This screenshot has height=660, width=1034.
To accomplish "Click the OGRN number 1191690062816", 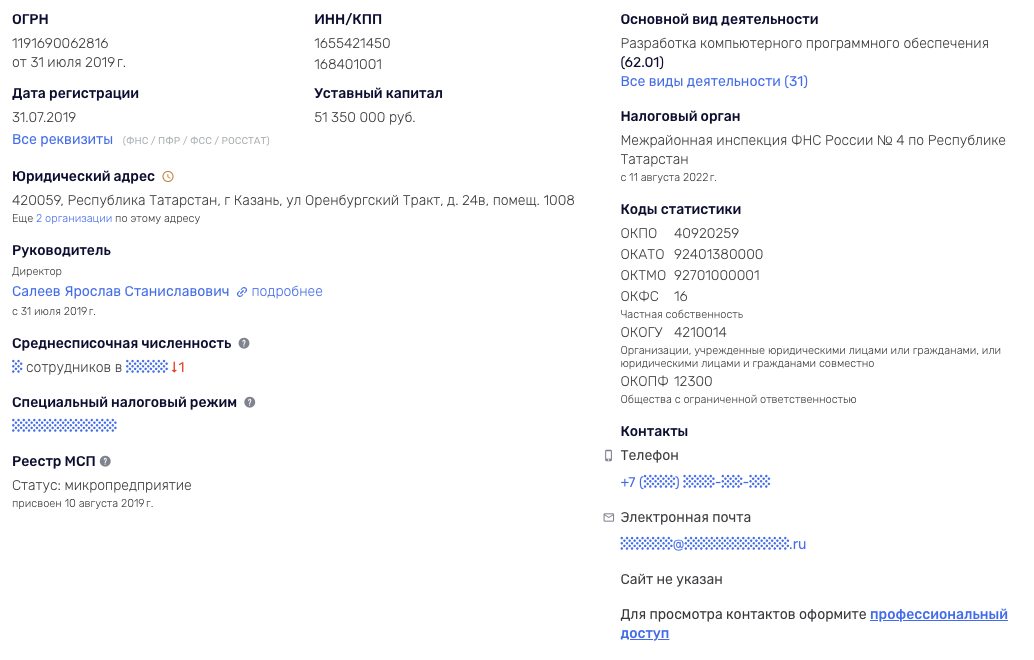I will (60, 43).
